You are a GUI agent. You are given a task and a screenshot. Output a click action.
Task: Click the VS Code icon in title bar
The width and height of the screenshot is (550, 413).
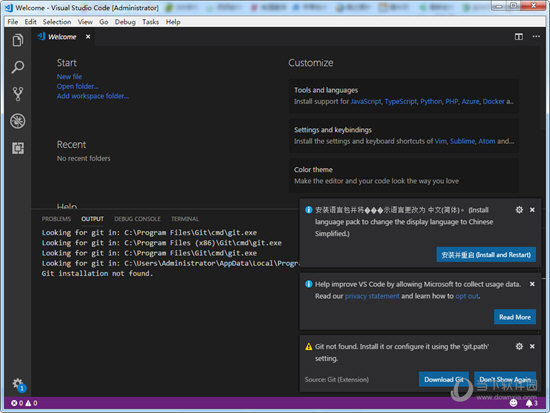9,7
